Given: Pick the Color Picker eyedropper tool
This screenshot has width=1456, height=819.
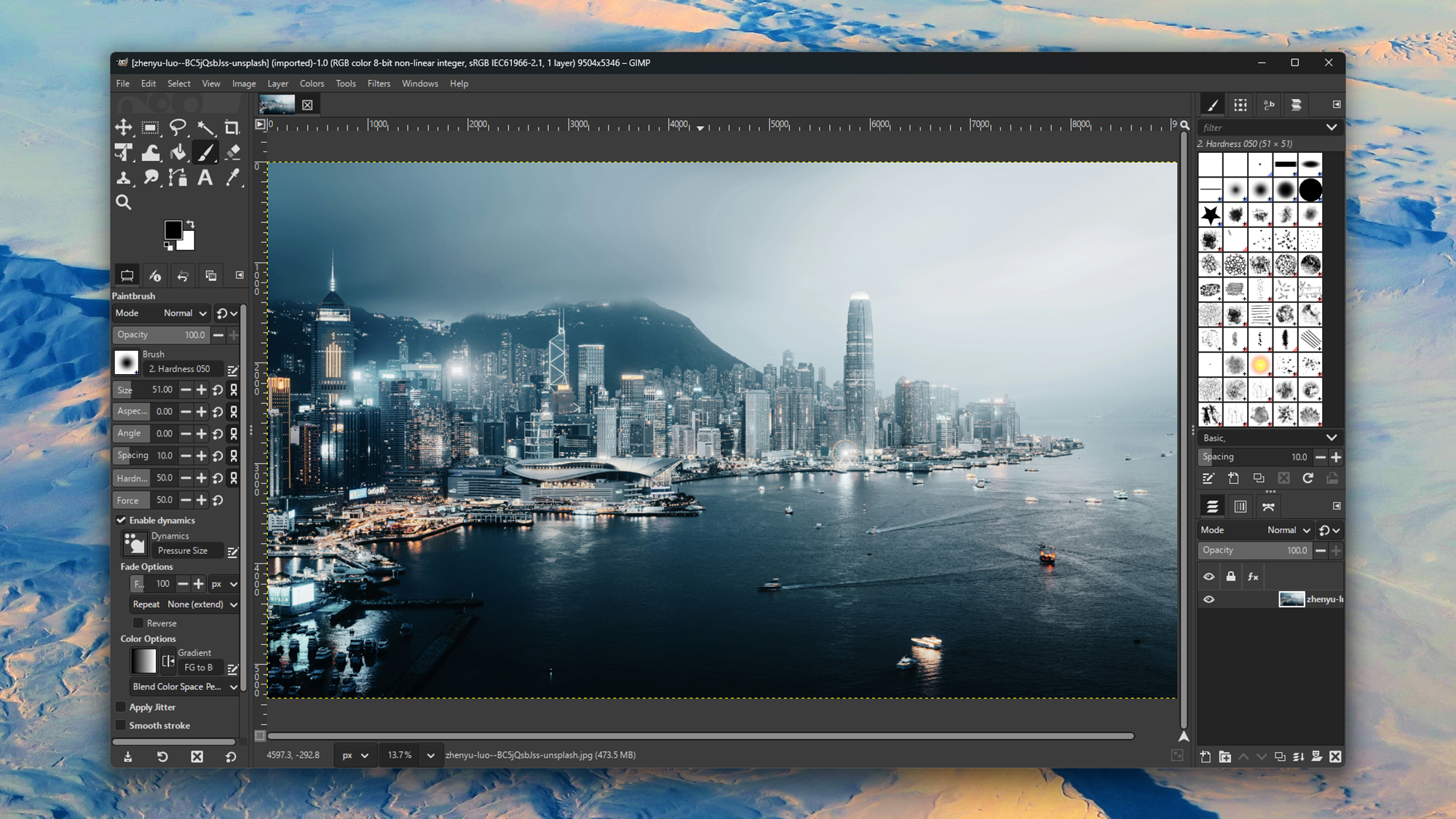Looking at the screenshot, I should point(233,178).
